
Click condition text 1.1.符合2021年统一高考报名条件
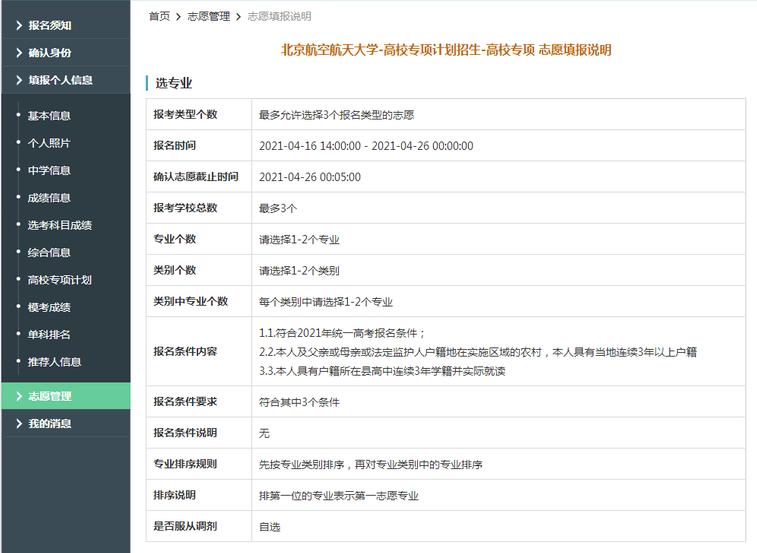342,333
